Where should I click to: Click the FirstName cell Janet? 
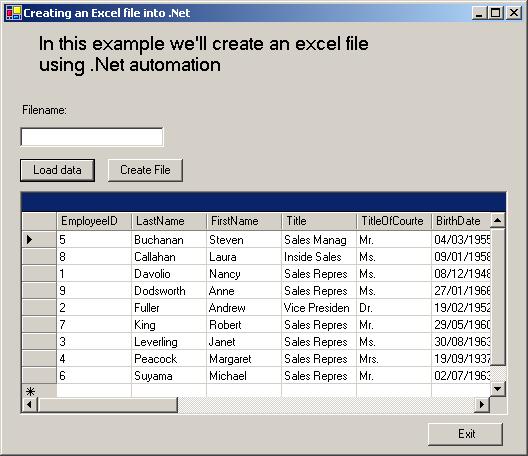(x=244, y=341)
